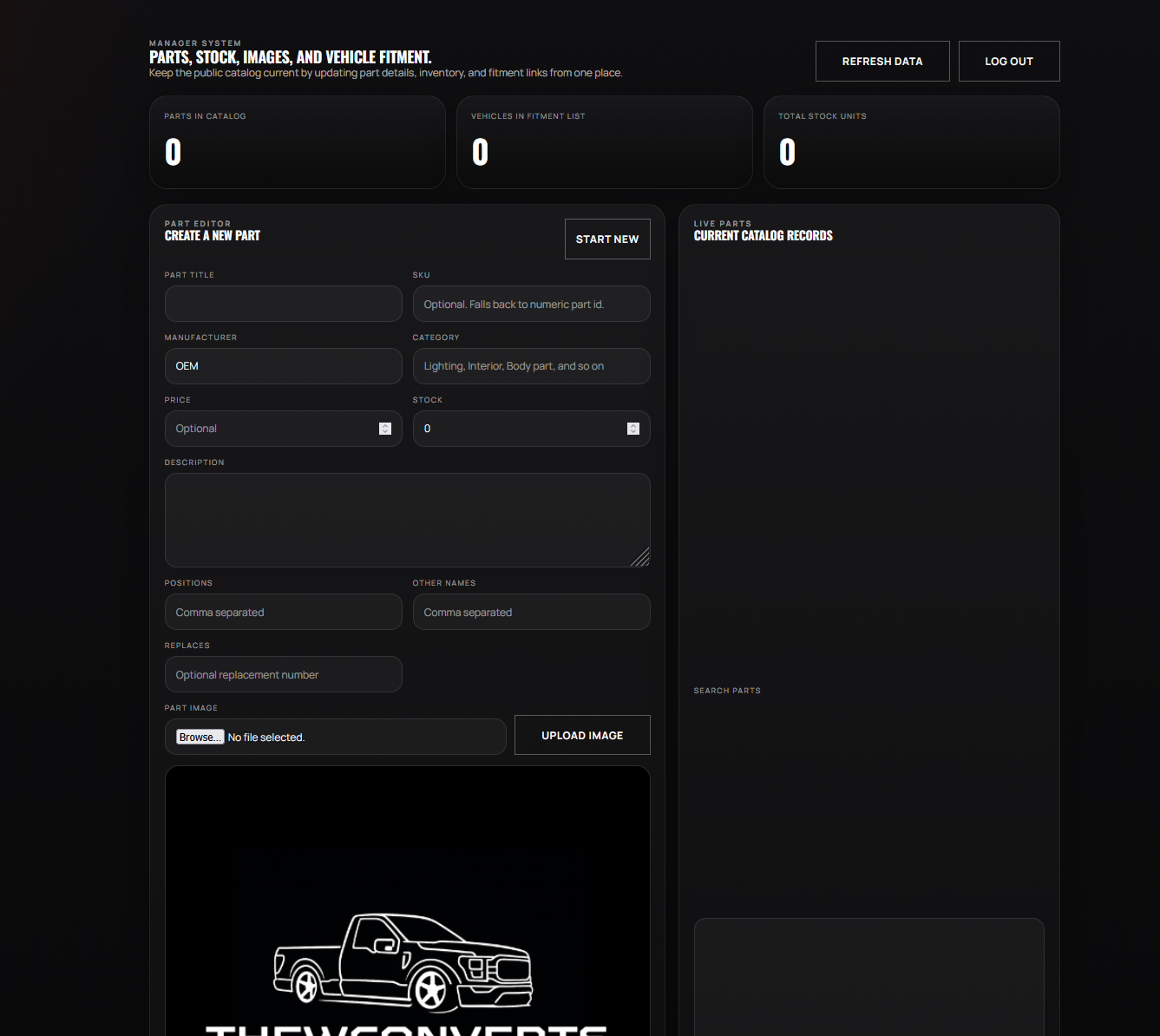Edit the Manufacturer field showing OEM
This screenshot has width=1160, height=1036.
[284, 366]
